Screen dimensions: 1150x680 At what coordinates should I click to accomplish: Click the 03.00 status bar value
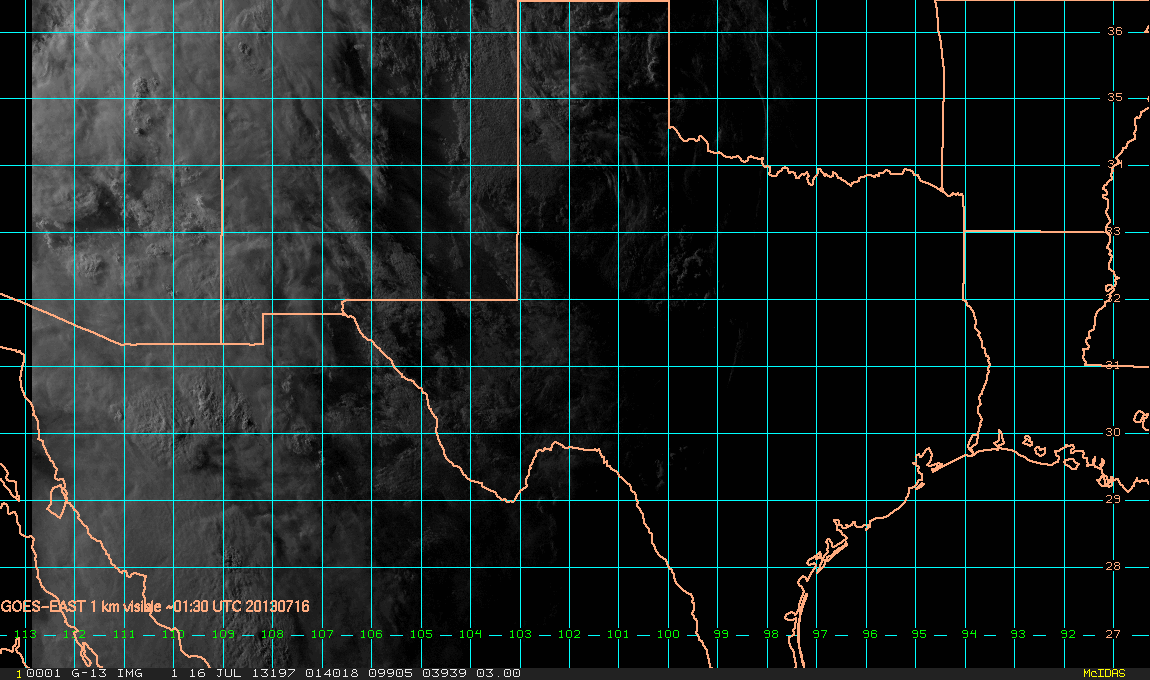click(498, 673)
